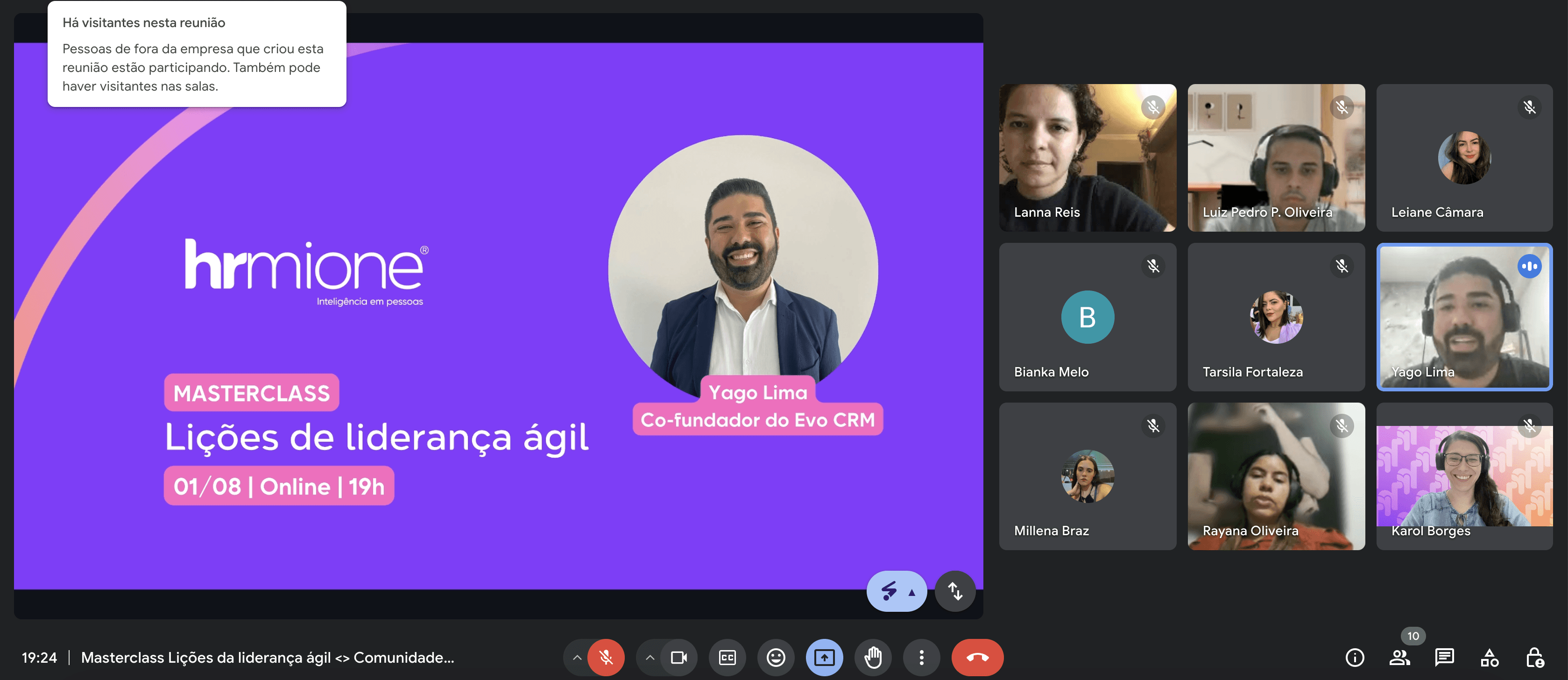Click the swap layout arrows button
This screenshot has height=680, width=1568.
click(x=955, y=591)
